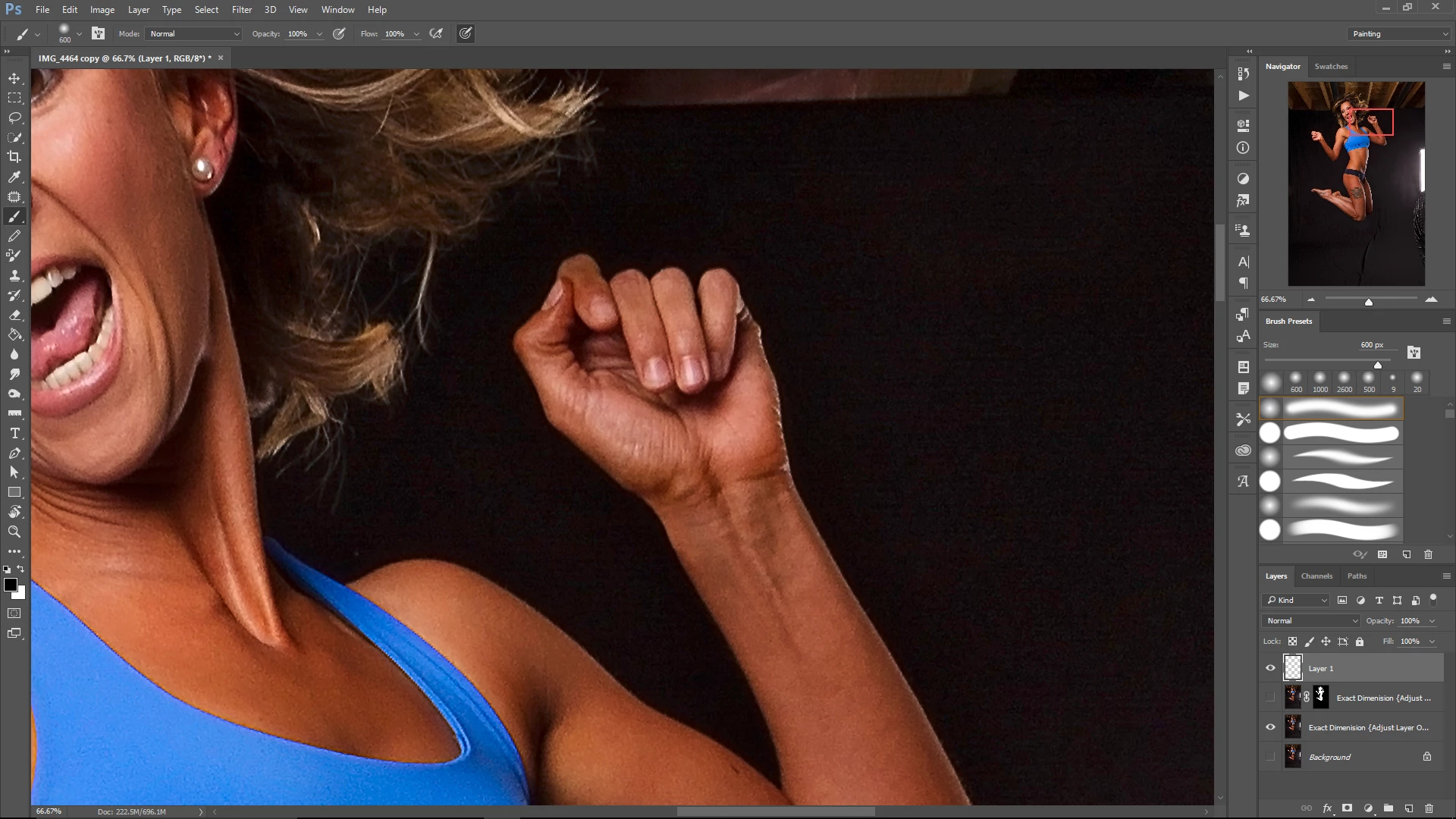Select the Lasso tool

pos(14,118)
